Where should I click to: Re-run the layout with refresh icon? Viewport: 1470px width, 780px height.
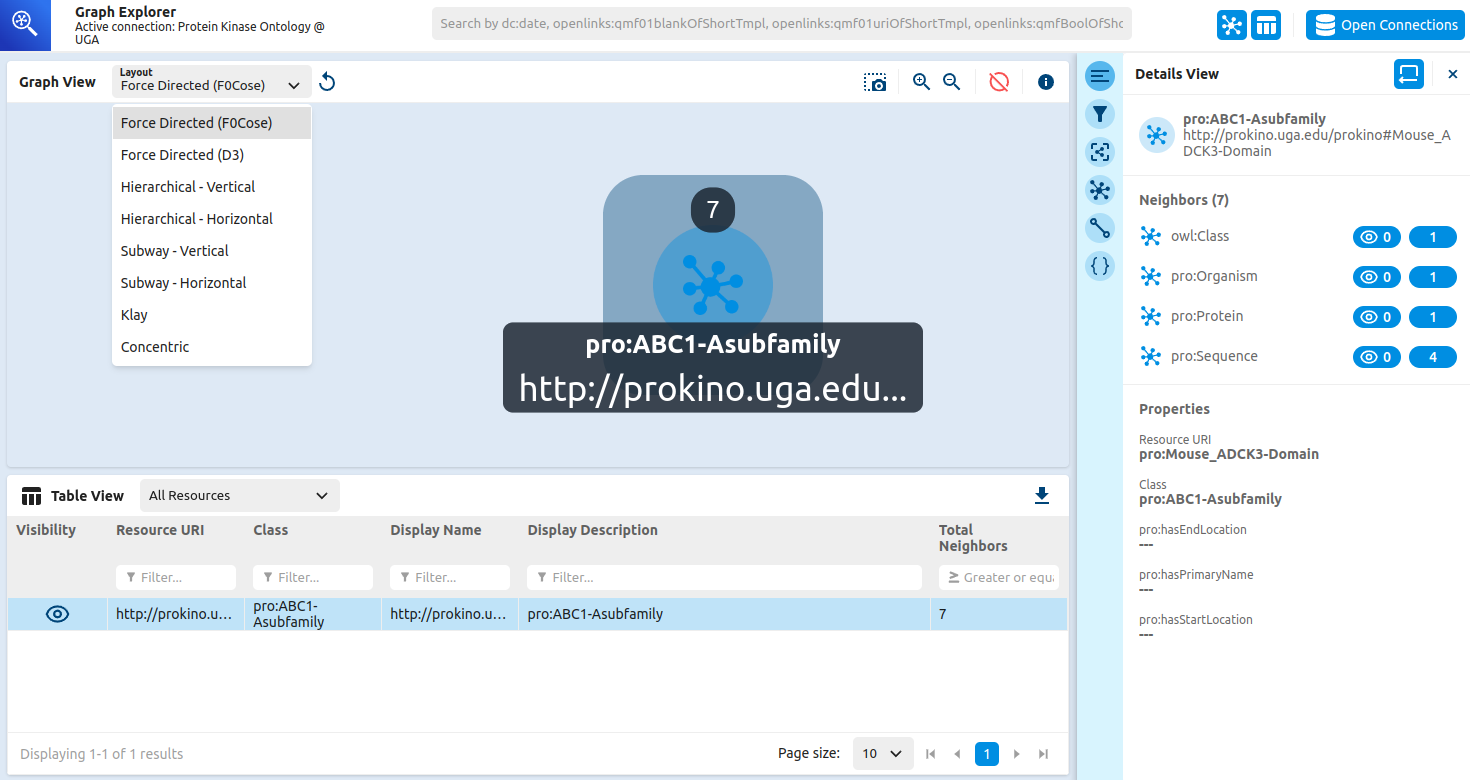[x=327, y=82]
